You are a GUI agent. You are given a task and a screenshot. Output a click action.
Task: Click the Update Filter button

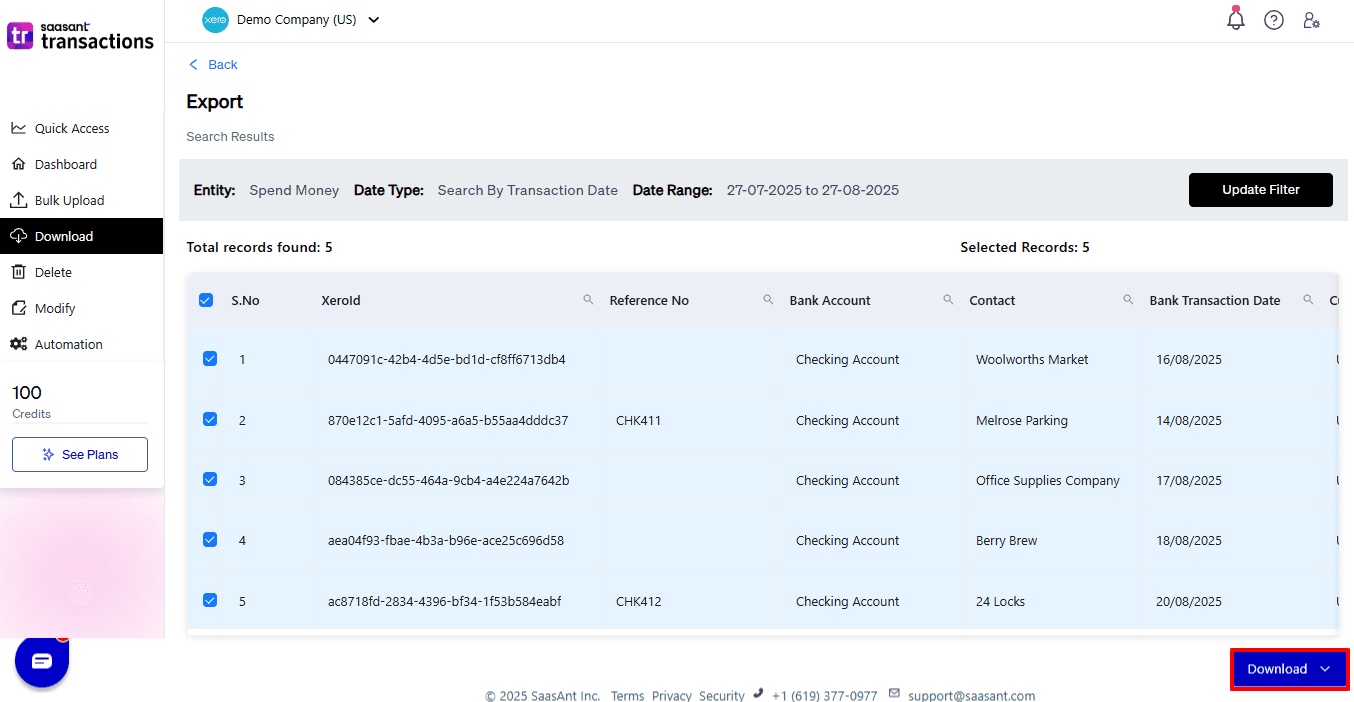coord(1260,190)
